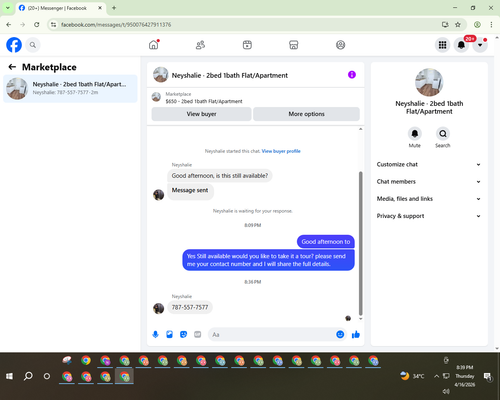Open notifications bell with 20+ badge
This screenshot has height=400, width=500.
coord(461,45)
